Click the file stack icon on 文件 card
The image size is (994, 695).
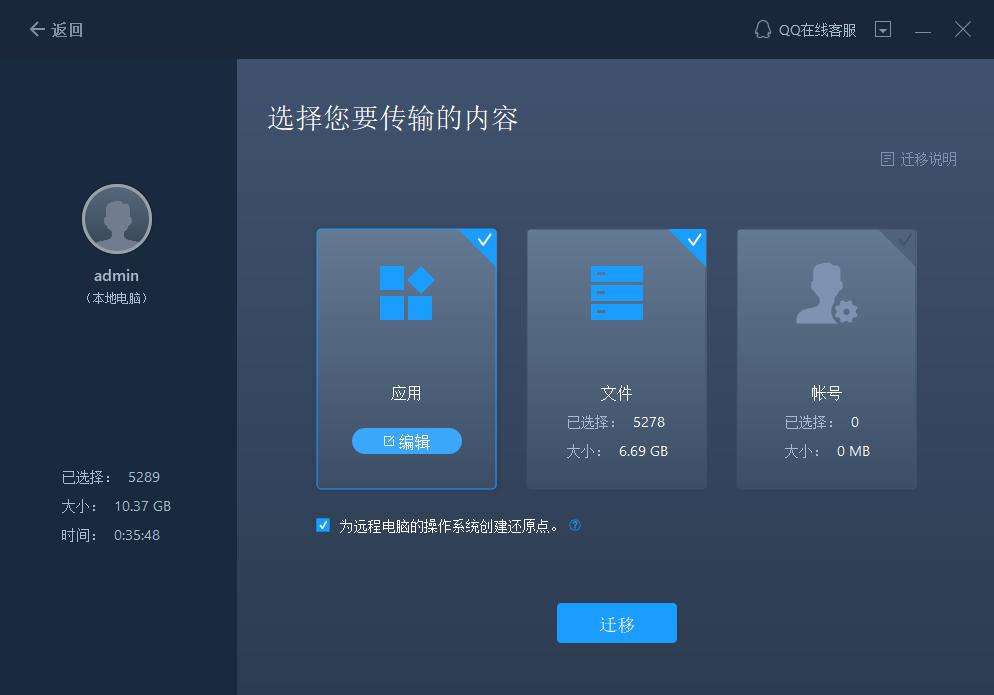point(616,293)
